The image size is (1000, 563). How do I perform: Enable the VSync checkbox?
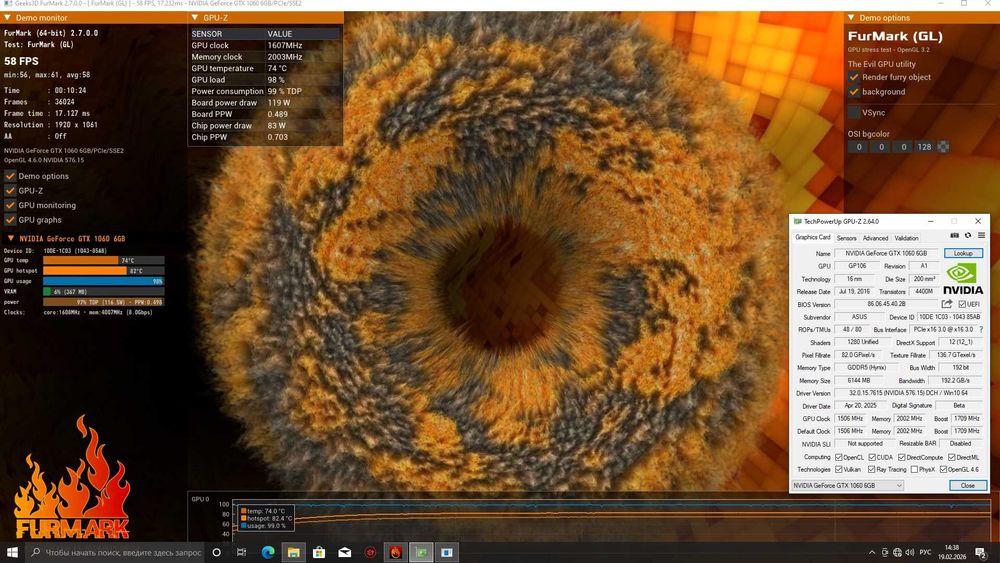pyautogui.click(x=854, y=112)
